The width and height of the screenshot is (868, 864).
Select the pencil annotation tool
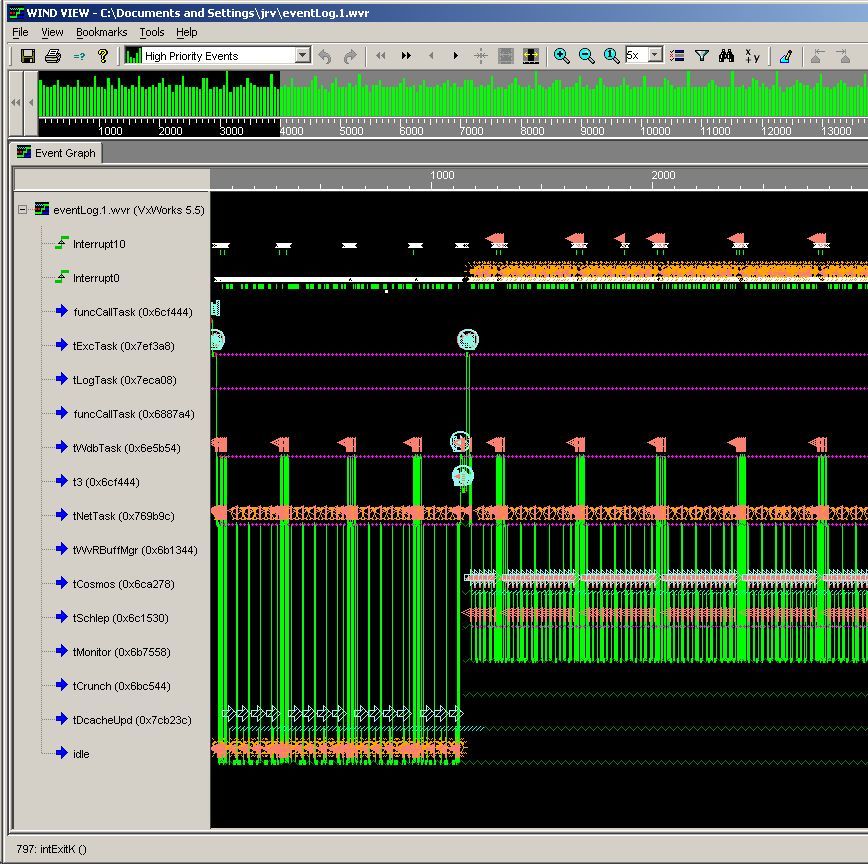click(x=786, y=56)
